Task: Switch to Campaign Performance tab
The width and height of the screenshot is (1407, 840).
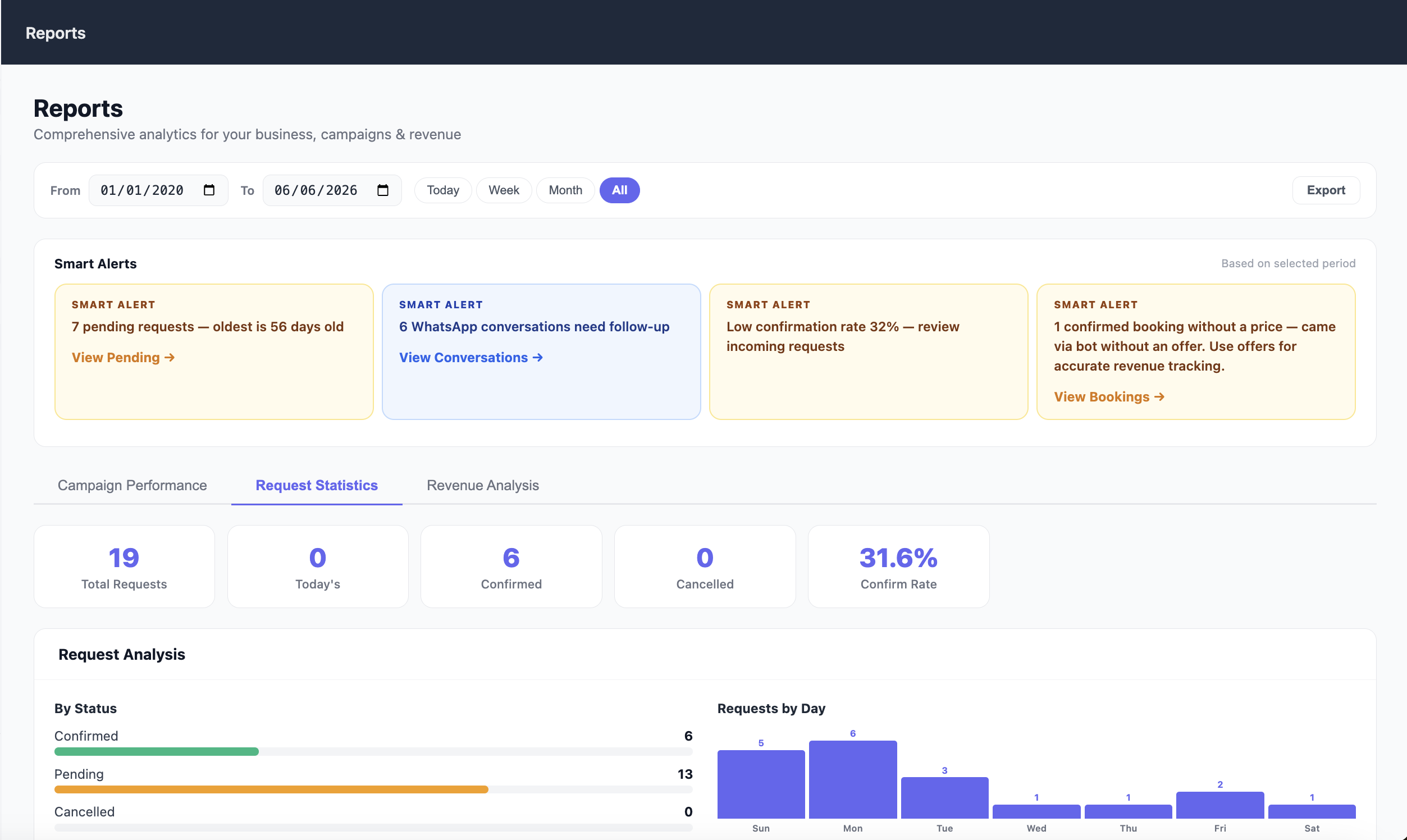Action: [x=132, y=485]
